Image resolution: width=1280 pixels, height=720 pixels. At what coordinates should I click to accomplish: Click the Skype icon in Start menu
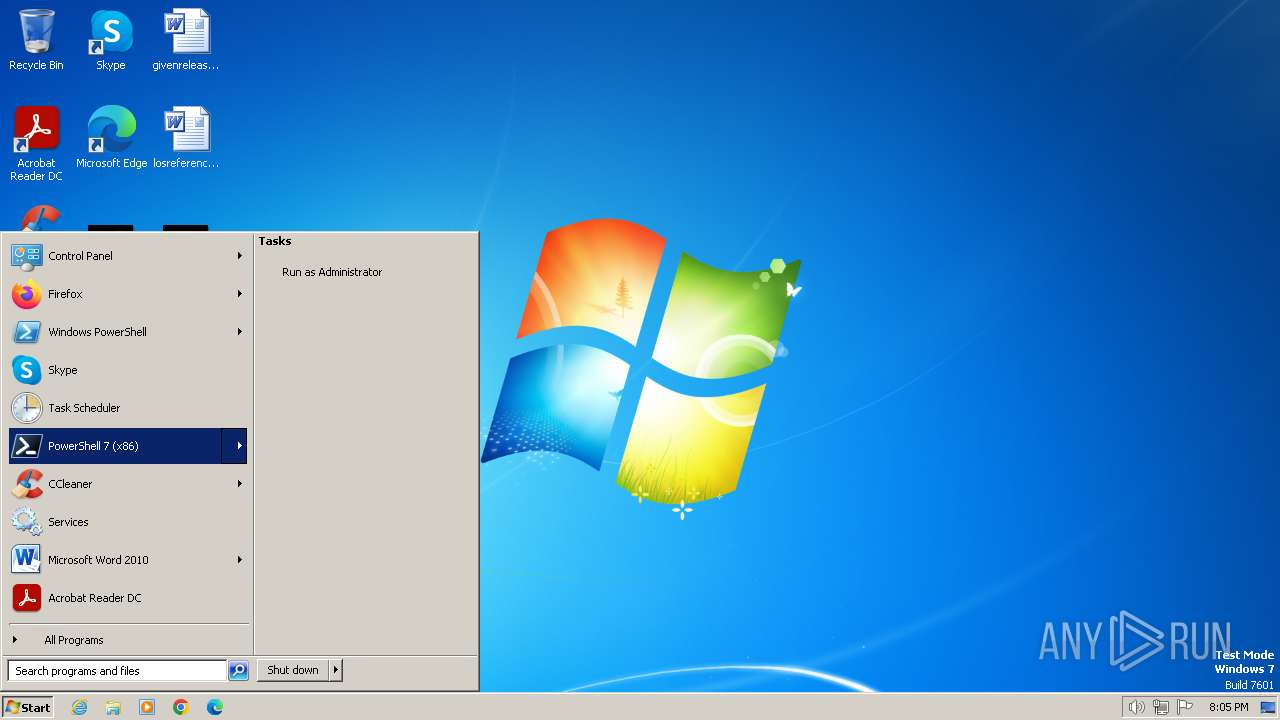[x=26, y=370]
